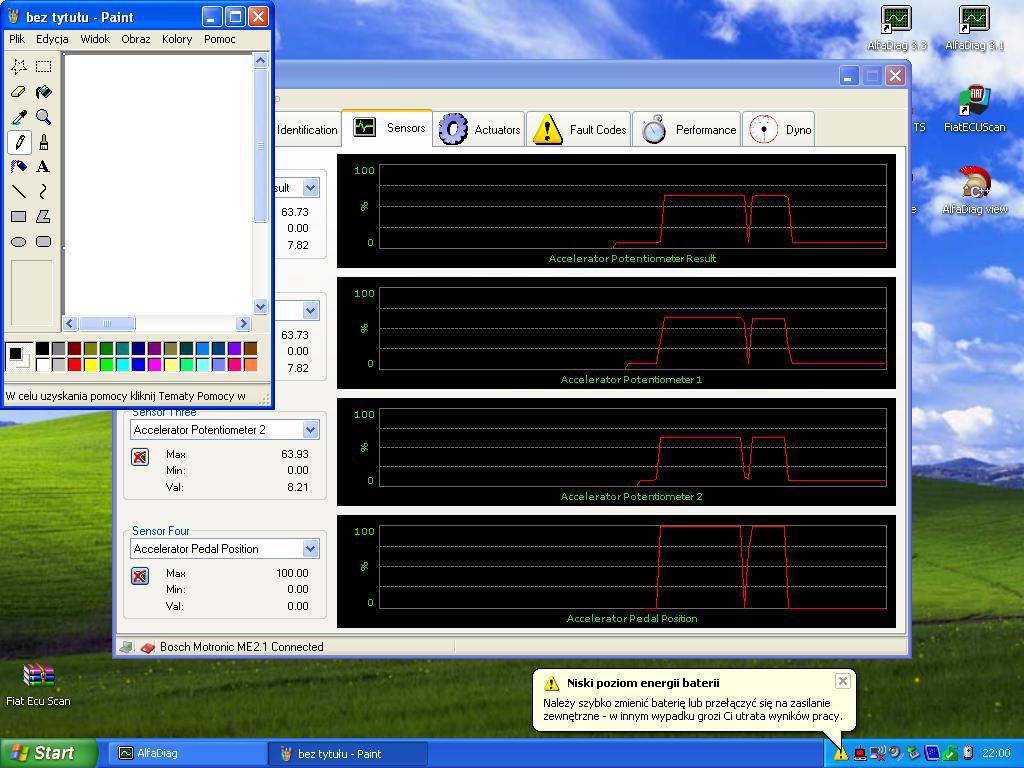Pick the Rounded Rectangle tool in Paint

click(x=44, y=242)
